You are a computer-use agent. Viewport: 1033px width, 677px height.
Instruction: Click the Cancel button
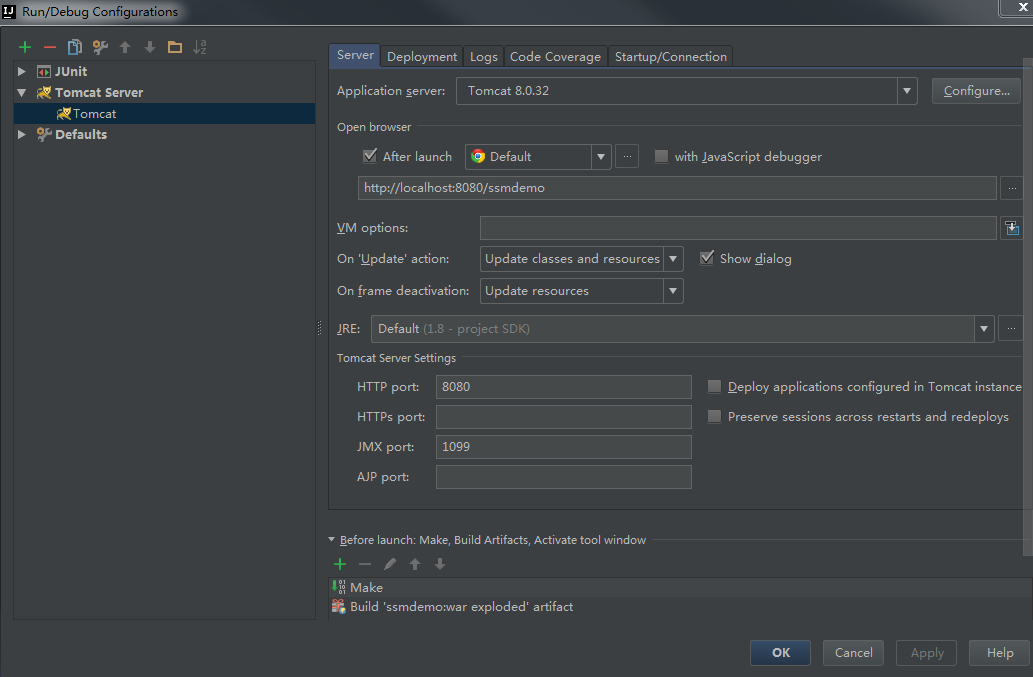coord(854,653)
